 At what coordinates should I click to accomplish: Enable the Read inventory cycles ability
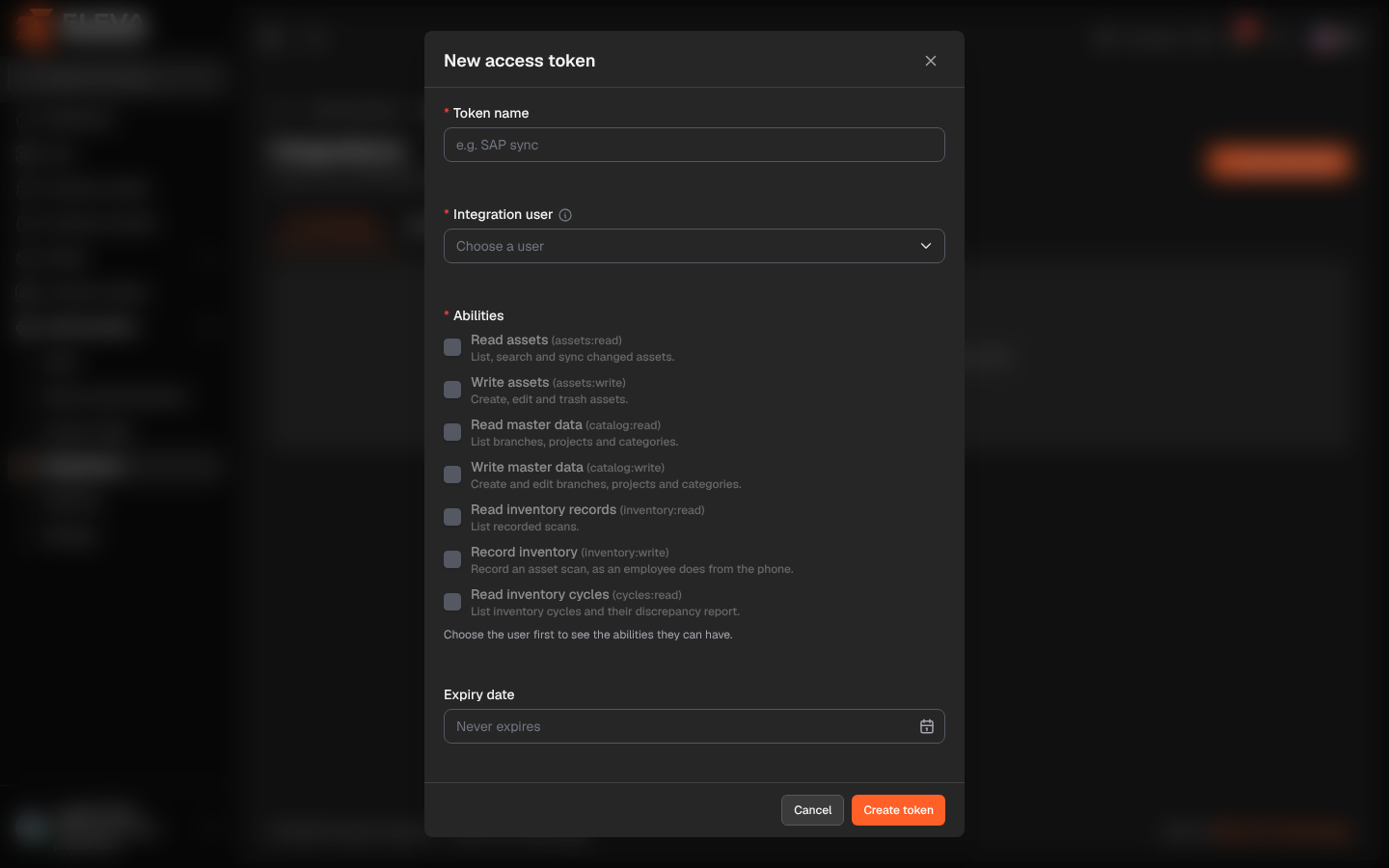pyautogui.click(x=452, y=602)
